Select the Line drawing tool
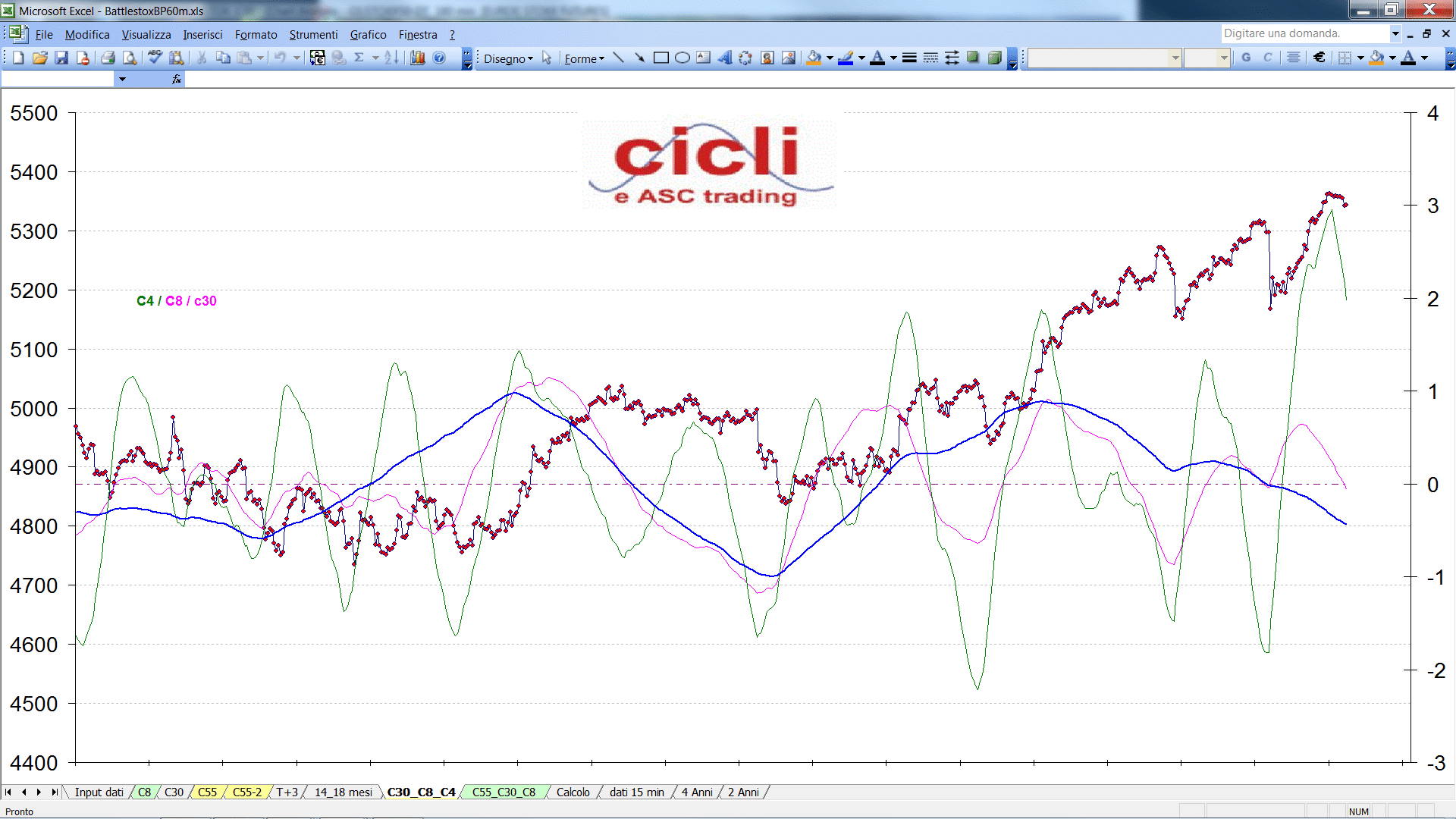The height and width of the screenshot is (819, 1456). pyautogui.click(x=619, y=58)
